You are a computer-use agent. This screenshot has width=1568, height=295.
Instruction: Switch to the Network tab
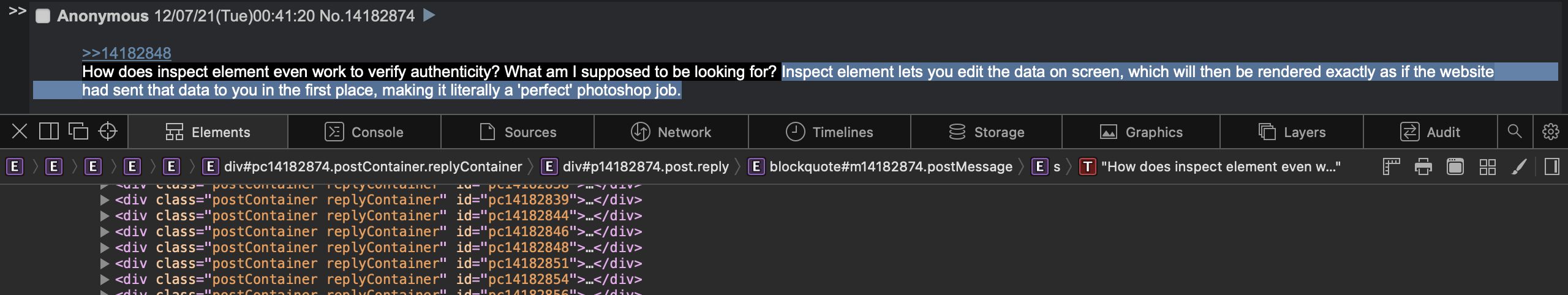pyautogui.click(x=671, y=132)
